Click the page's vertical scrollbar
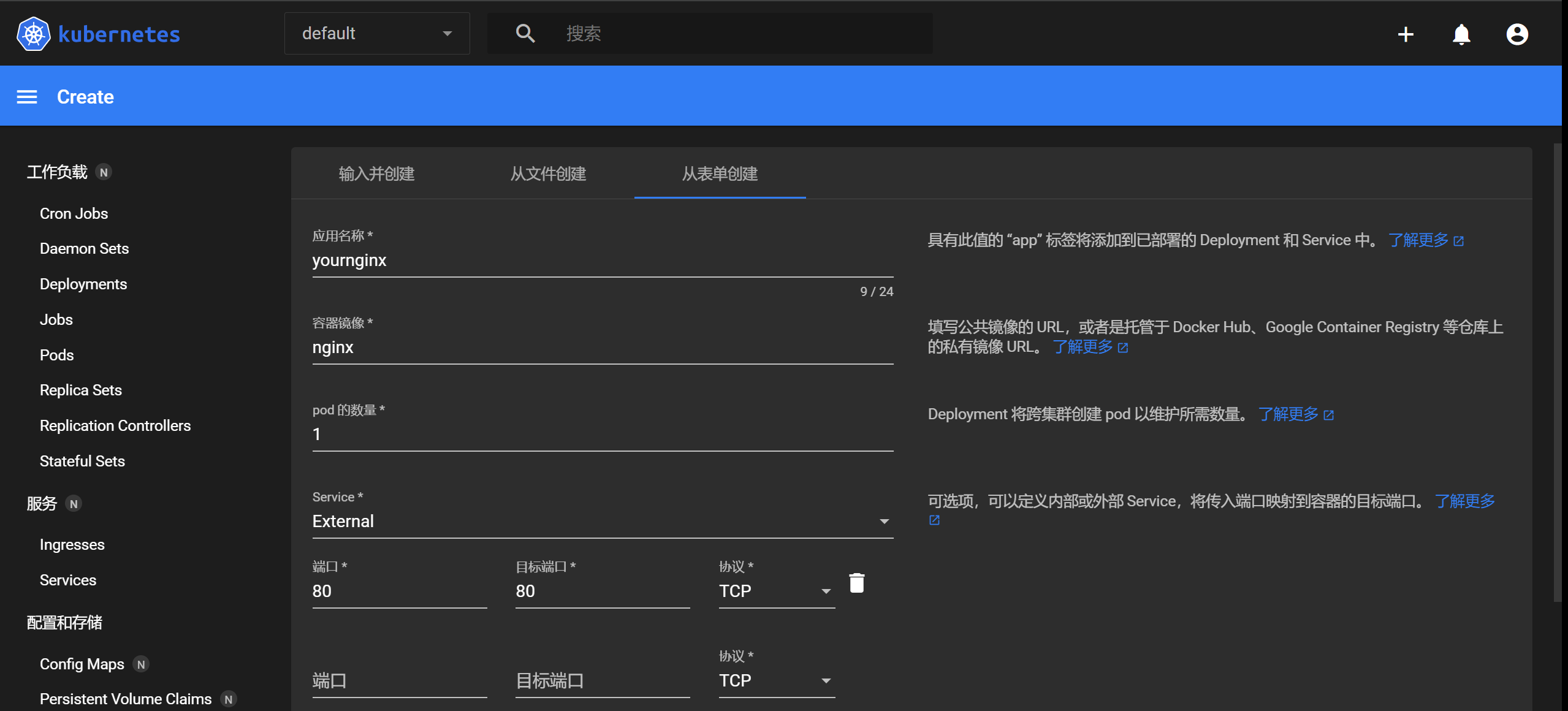Viewport: 1568px width, 711px height. click(x=1557, y=373)
